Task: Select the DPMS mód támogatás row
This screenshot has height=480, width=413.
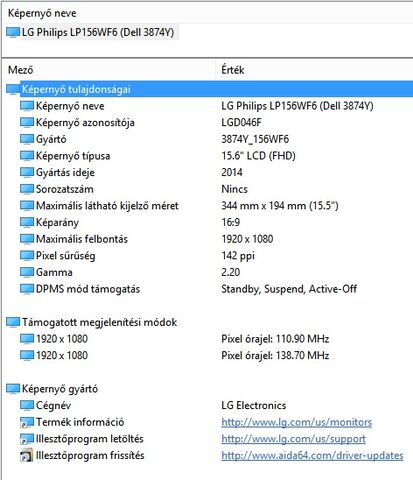Action: pyautogui.click(x=209, y=289)
